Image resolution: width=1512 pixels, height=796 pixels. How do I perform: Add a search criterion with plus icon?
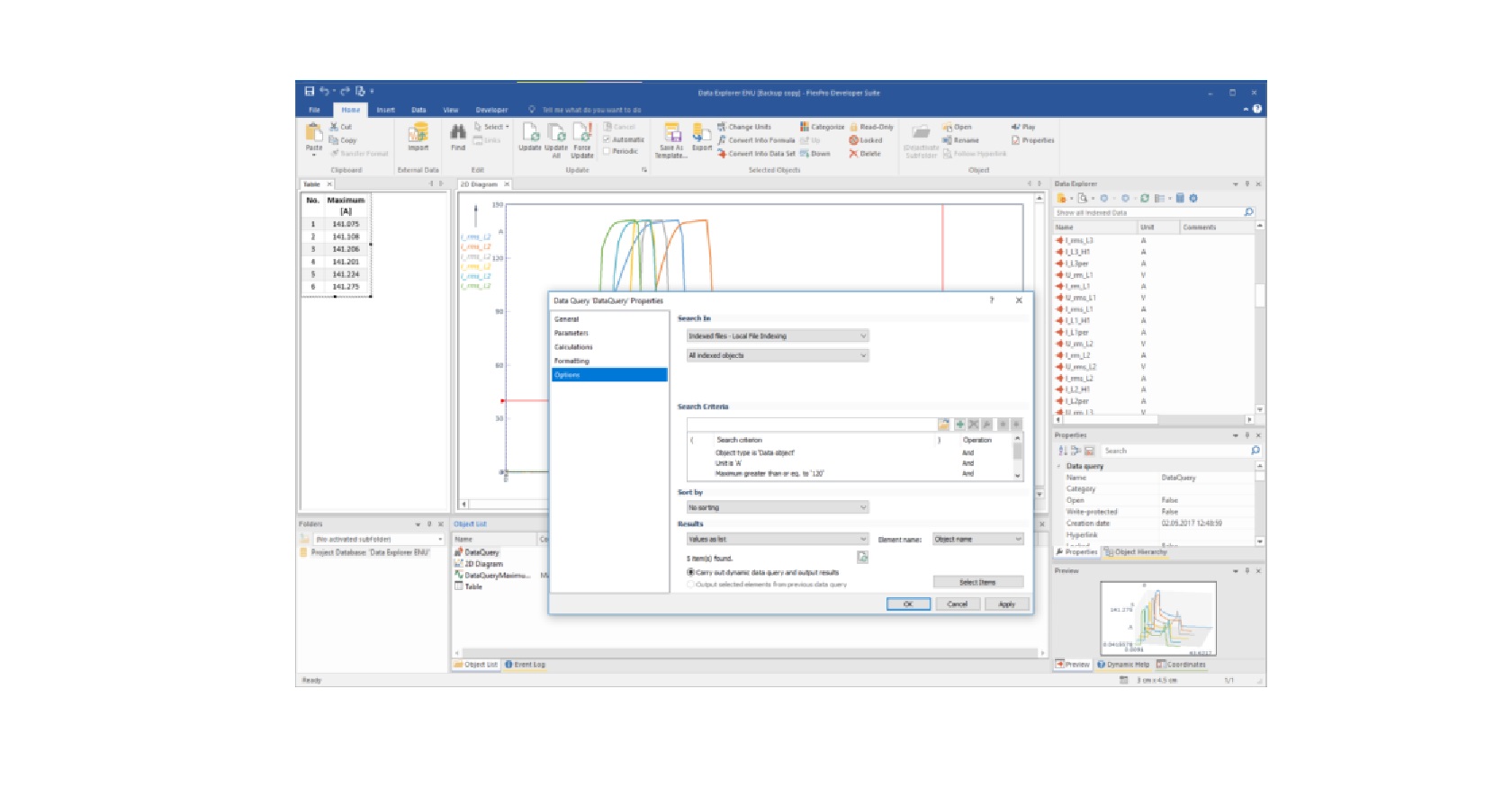point(960,424)
